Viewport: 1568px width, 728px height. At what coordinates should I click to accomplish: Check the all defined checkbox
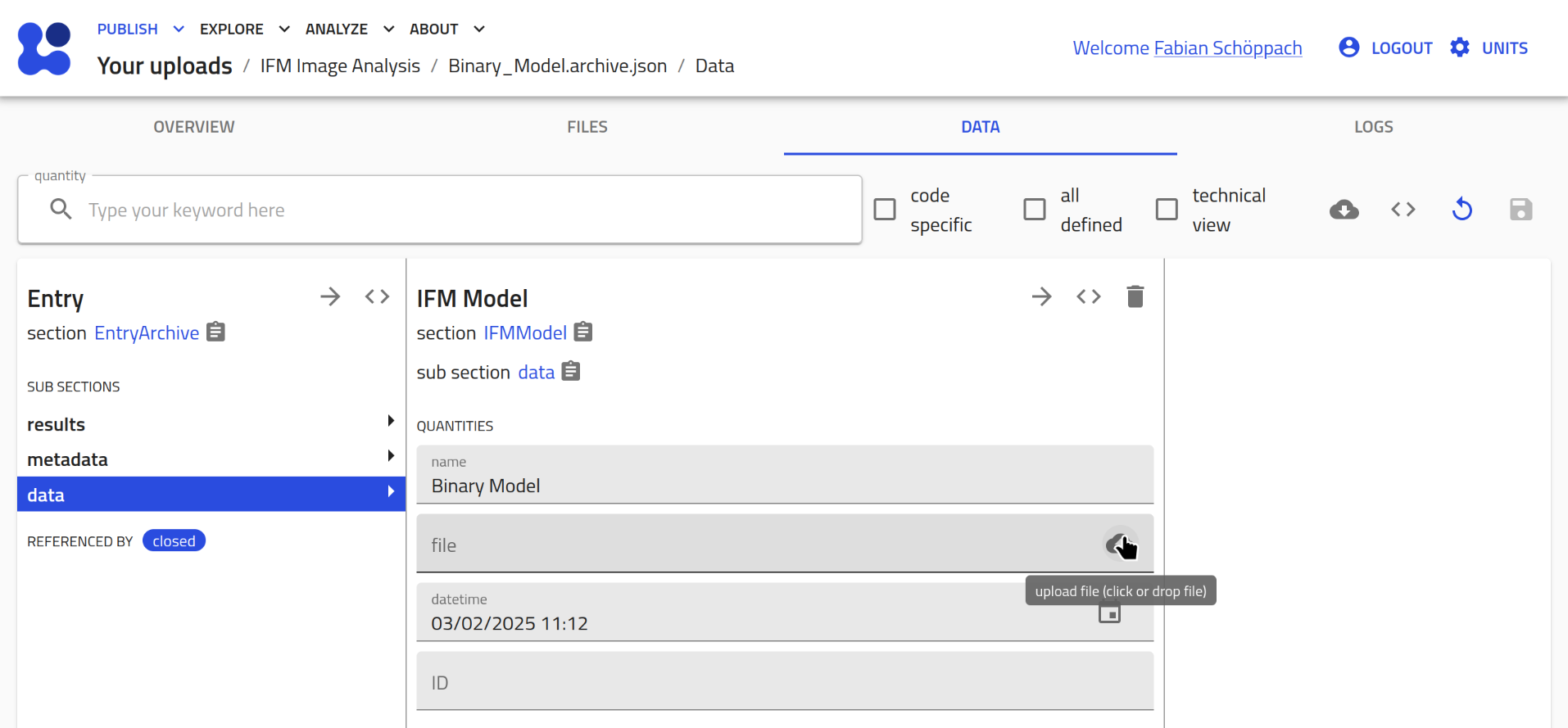[x=1035, y=210]
